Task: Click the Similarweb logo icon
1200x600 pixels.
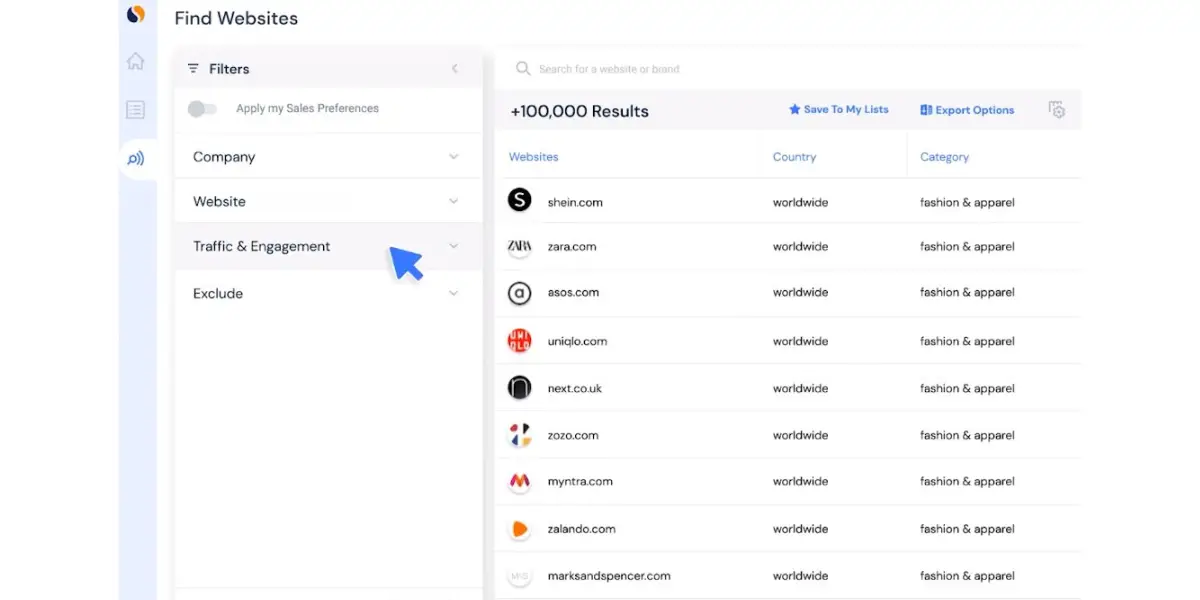Action: click(136, 14)
